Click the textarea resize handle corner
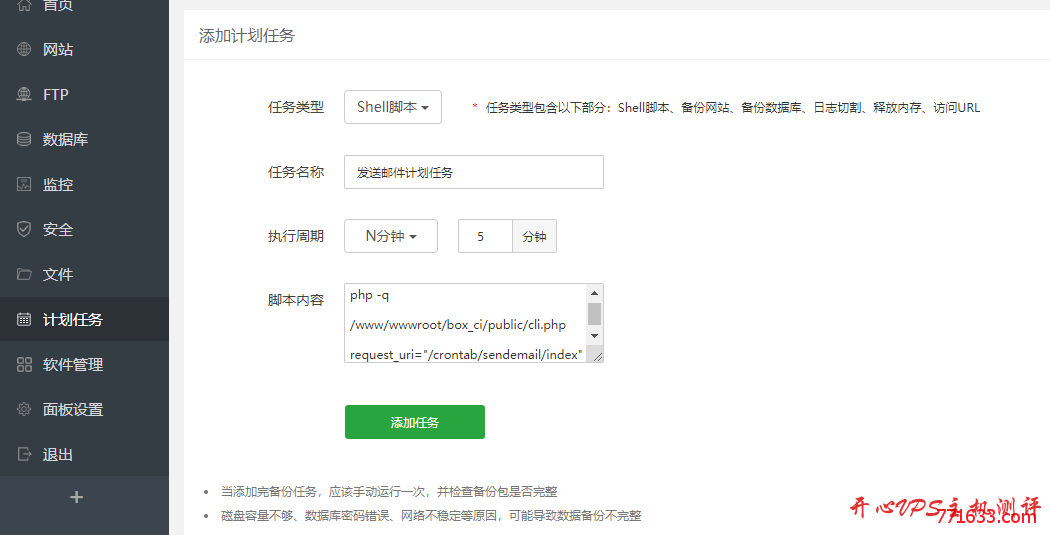This screenshot has height=535, width=1050. tap(597, 357)
